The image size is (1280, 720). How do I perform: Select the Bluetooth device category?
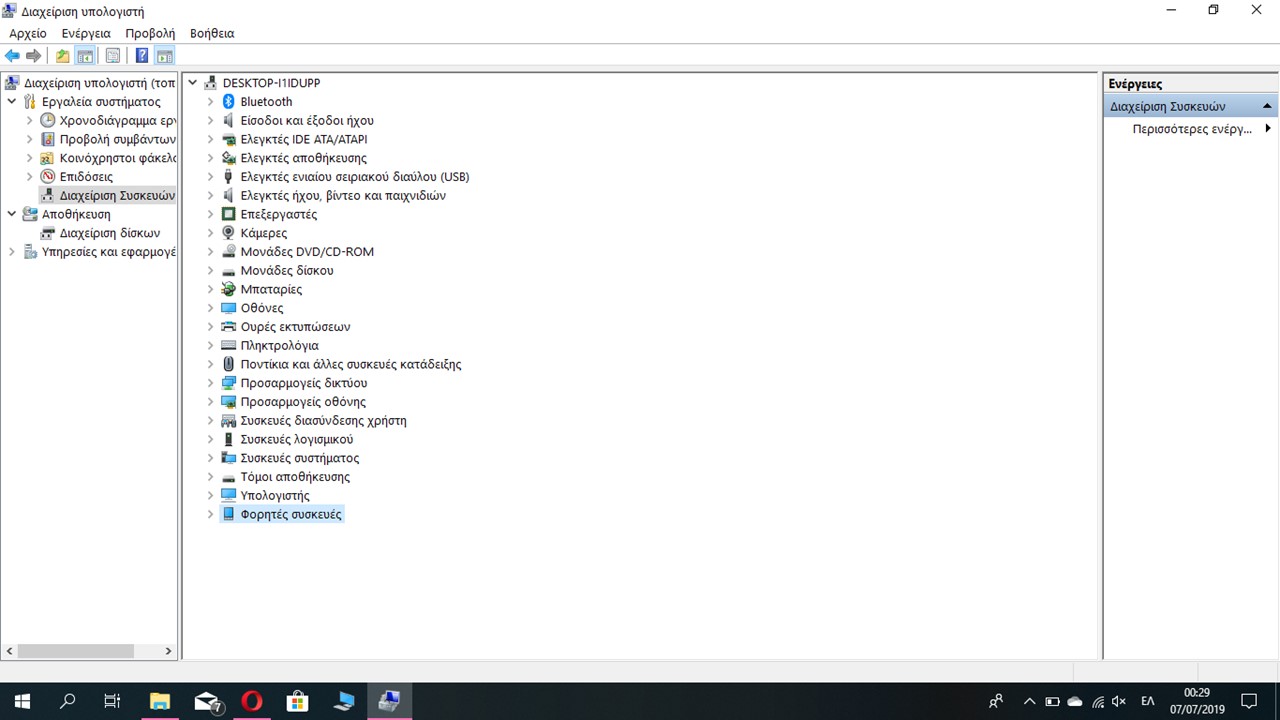265,101
